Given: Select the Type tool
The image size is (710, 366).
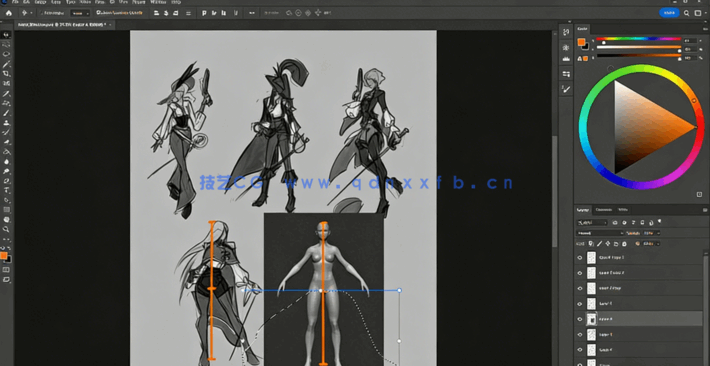Looking at the screenshot, I should click(x=6, y=190).
